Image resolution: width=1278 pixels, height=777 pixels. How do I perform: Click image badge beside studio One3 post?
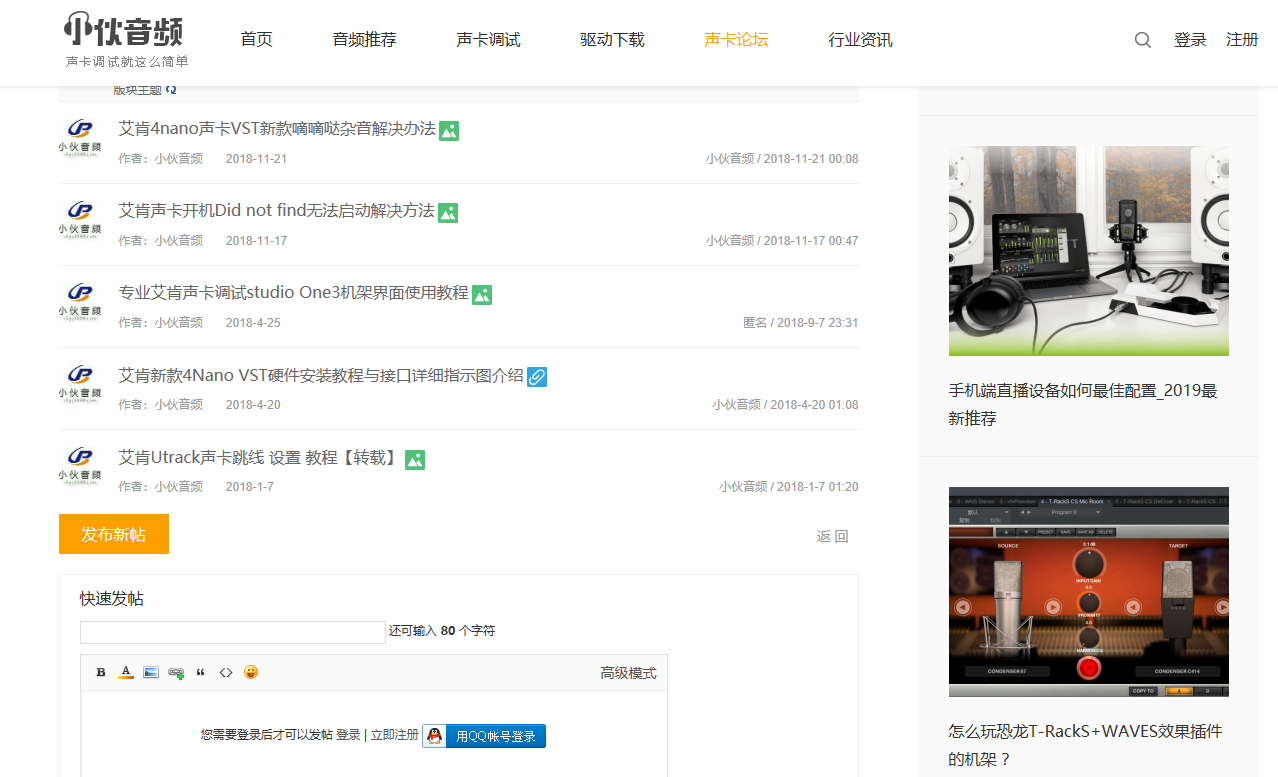point(482,295)
